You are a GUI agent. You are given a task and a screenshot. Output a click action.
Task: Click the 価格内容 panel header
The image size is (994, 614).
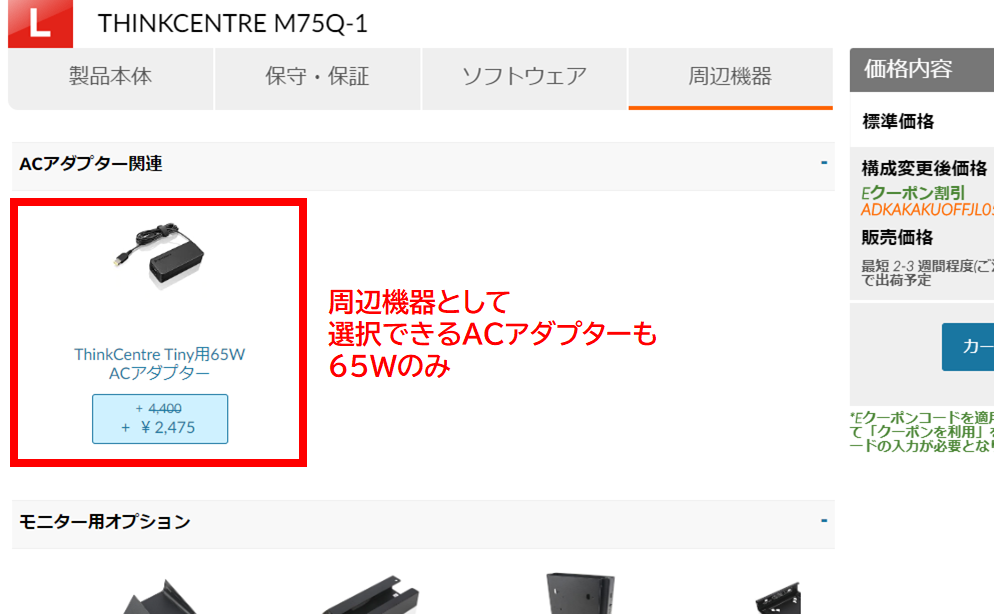point(922,69)
